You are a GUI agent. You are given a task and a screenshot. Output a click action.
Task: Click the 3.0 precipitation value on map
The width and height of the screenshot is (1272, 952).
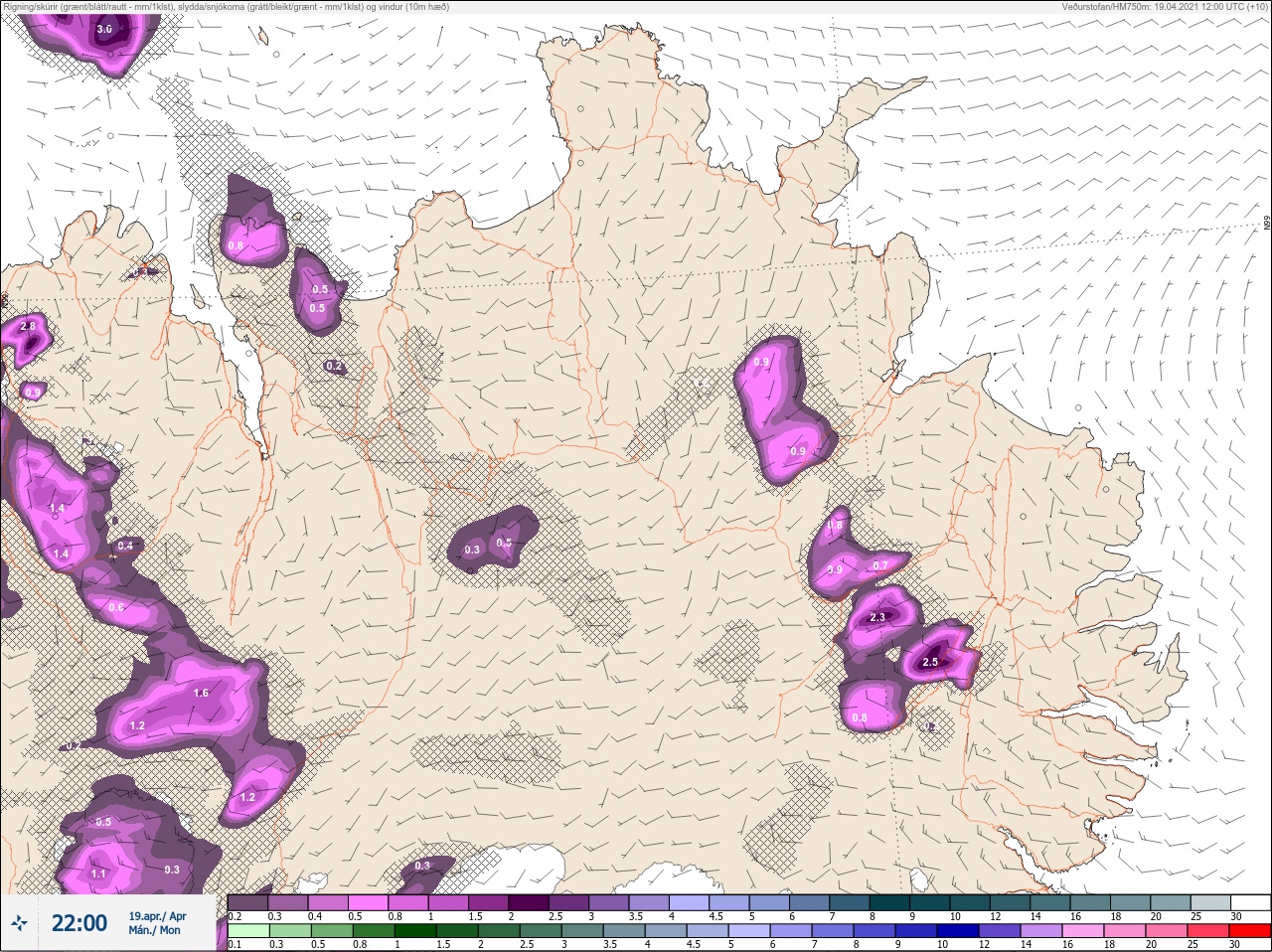104,30
